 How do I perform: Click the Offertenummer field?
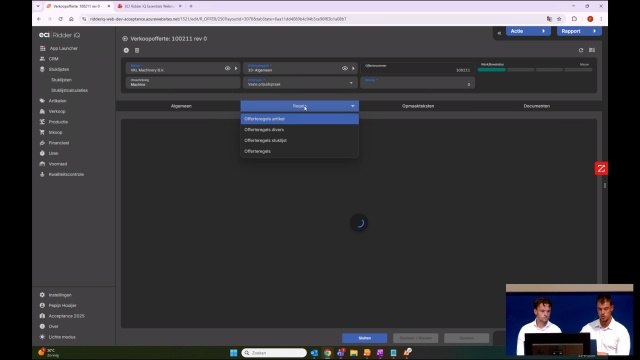(x=417, y=68)
